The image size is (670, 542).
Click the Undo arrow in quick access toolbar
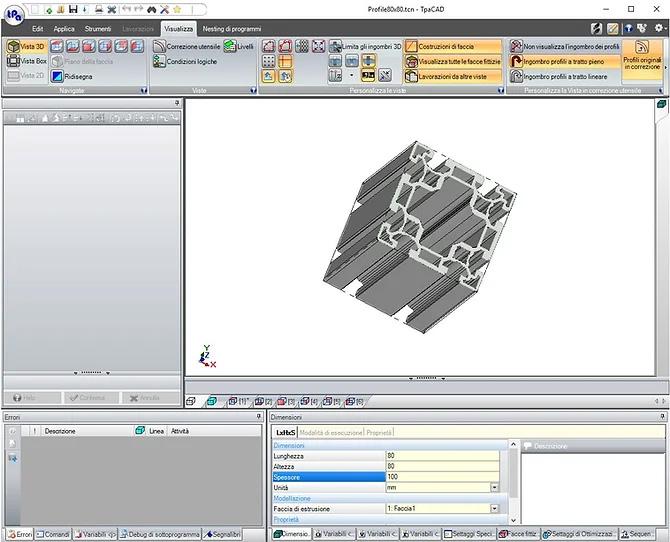pyautogui.click(x=126, y=9)
